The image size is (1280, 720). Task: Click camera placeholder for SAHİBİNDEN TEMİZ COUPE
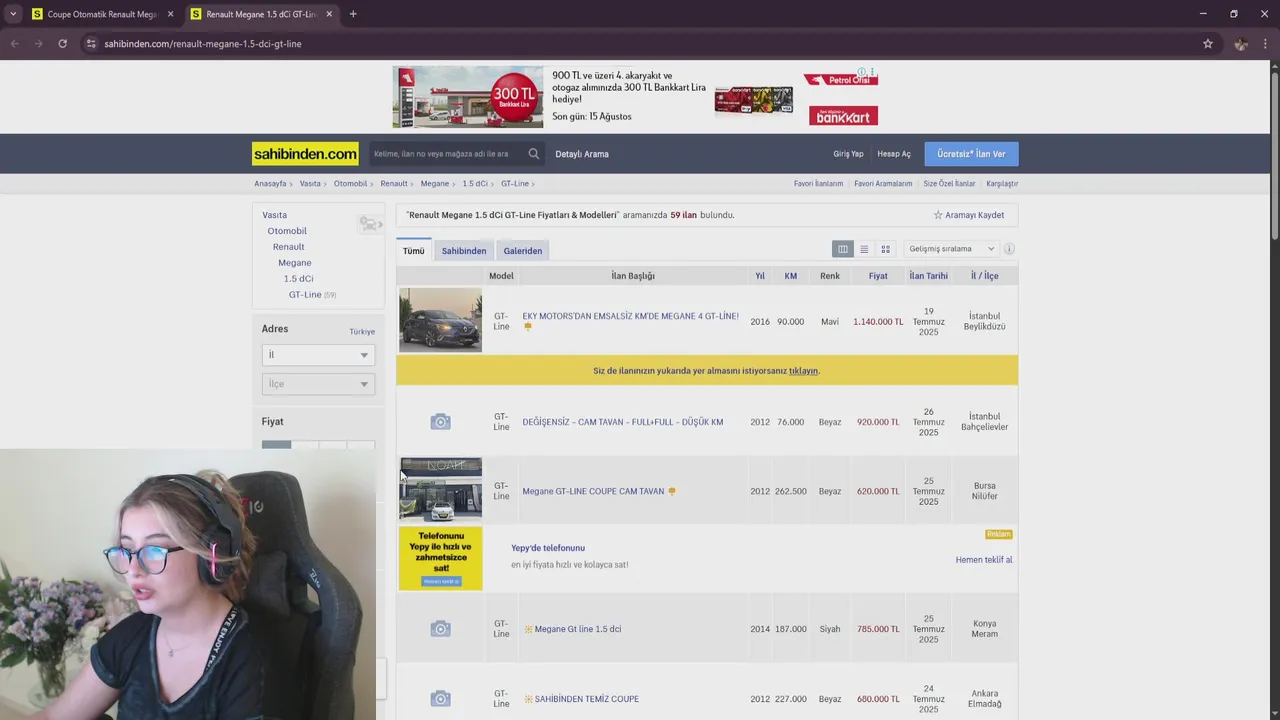[440, 699]
